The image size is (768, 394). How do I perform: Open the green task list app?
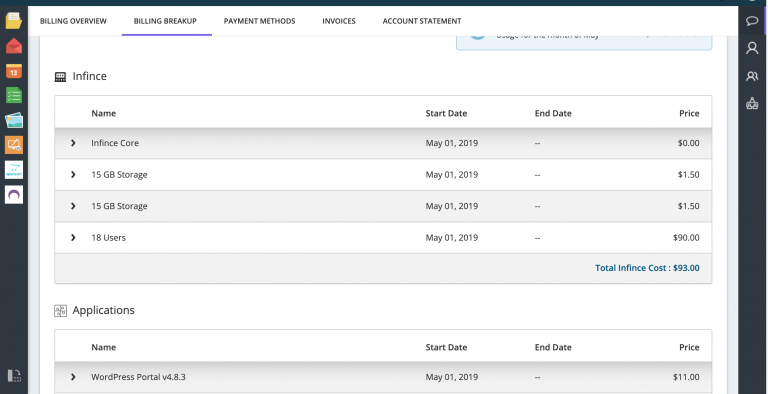pyautogui.click(x=14, y=95)
